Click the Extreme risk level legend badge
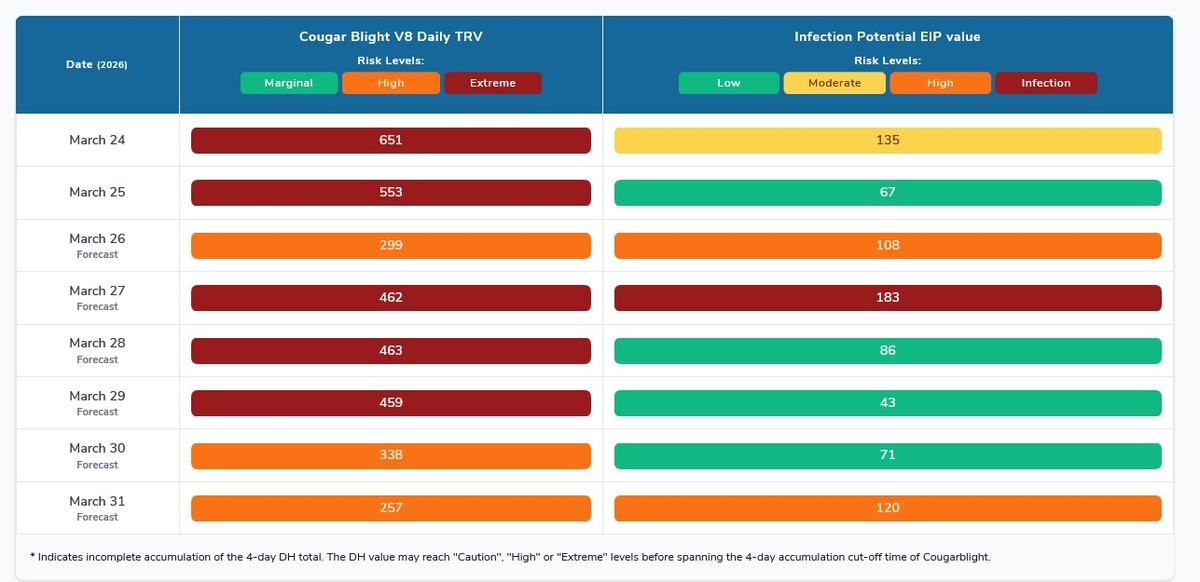Screen dimensions: 1200x582 click(492, 83)
